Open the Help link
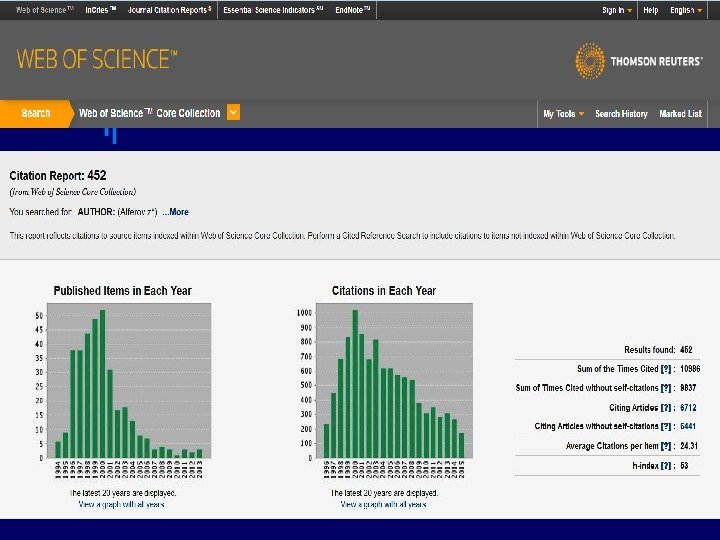Screen dimensions: 720x540 point(651,10)
